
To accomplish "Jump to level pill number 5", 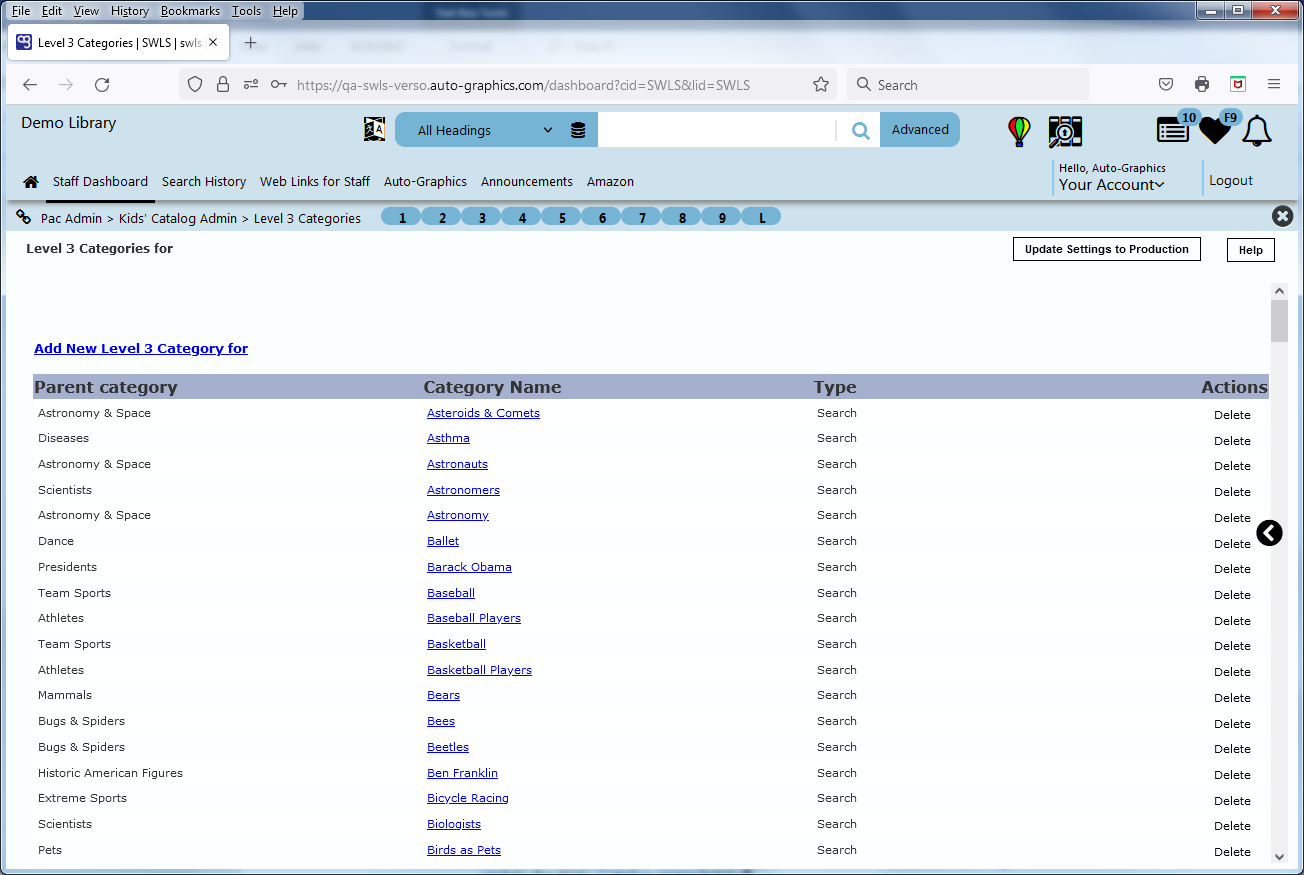I will click(562, 217).
